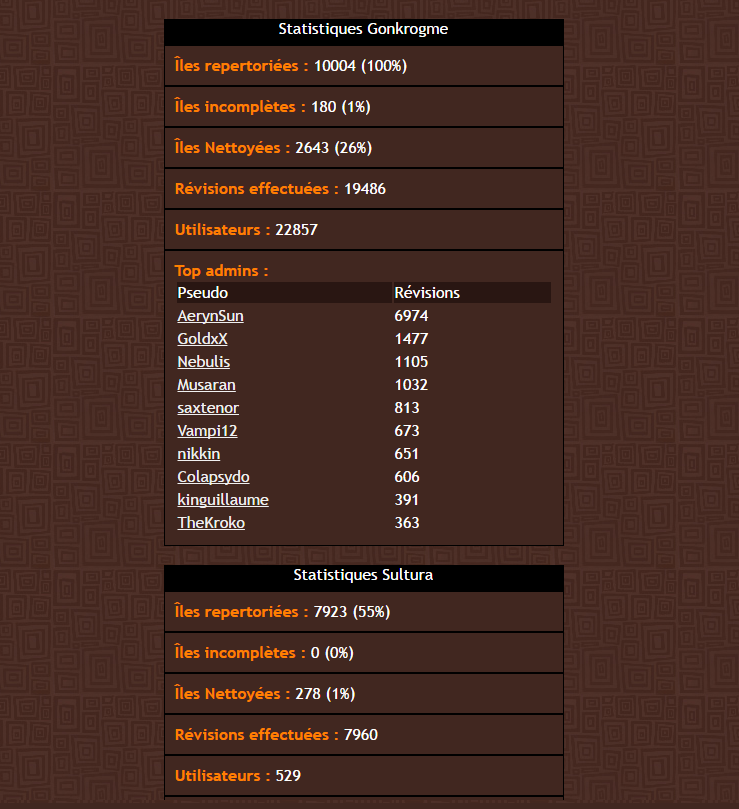
Task: Select the Statistiques Sultura title bar
Action: (x=363, y=576)
